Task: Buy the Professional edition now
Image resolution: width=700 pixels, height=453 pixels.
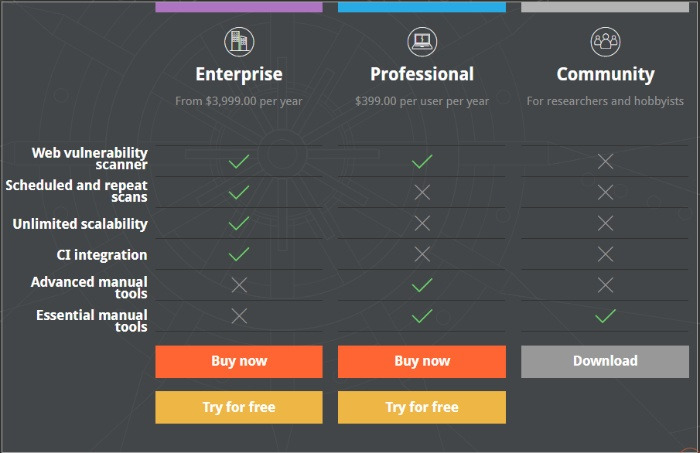Action: pos(422,362)
